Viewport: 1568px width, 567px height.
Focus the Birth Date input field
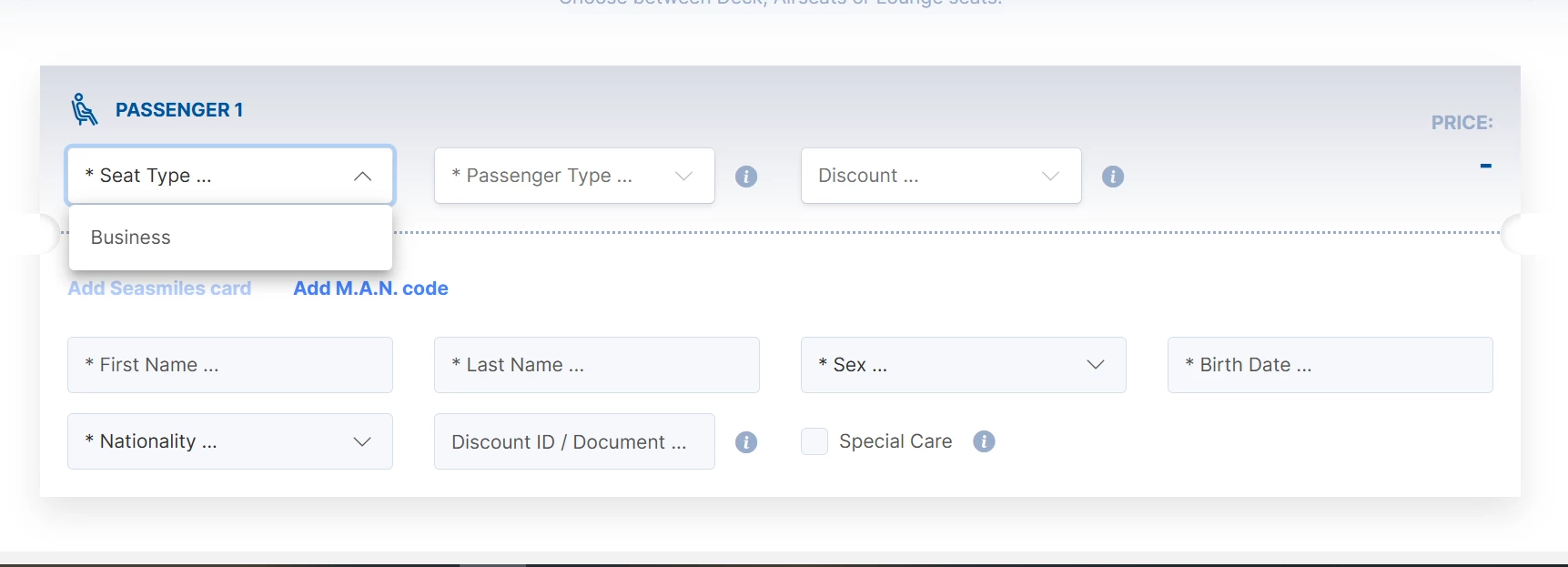click(x=1330, y=365)
